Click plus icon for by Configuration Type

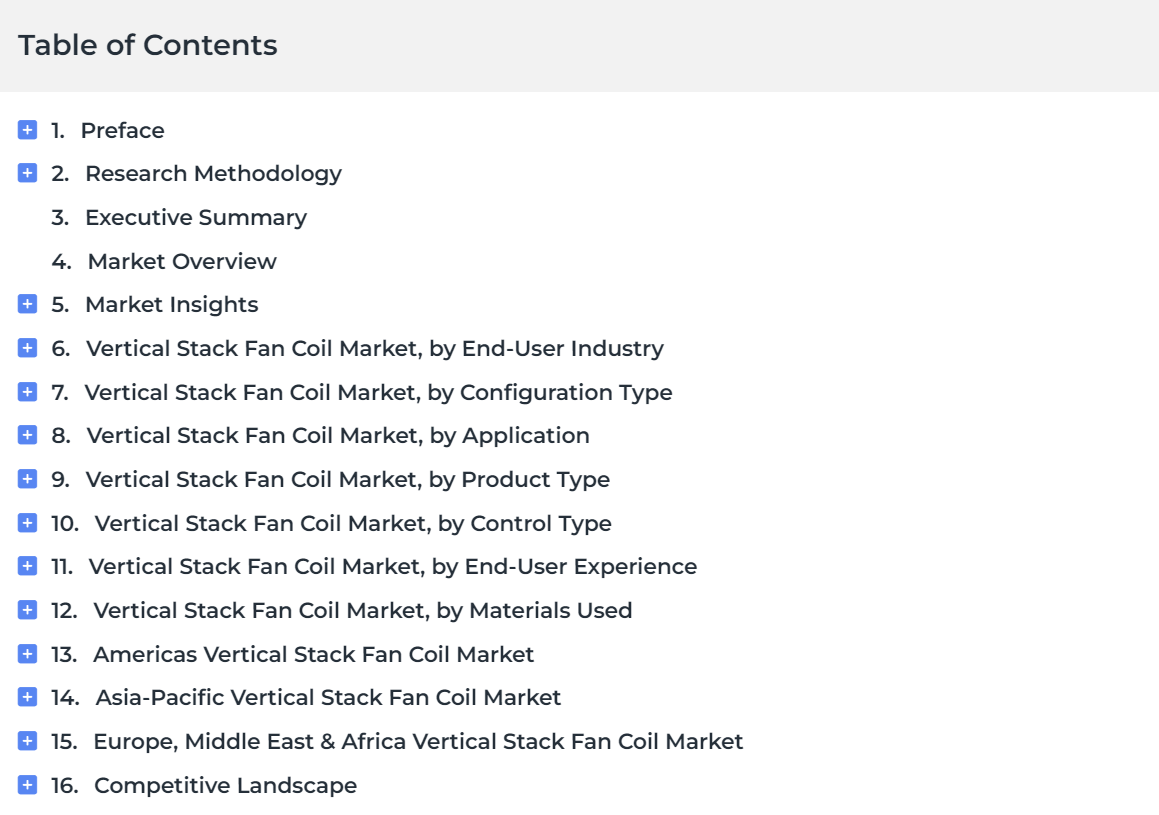(27, 392)
